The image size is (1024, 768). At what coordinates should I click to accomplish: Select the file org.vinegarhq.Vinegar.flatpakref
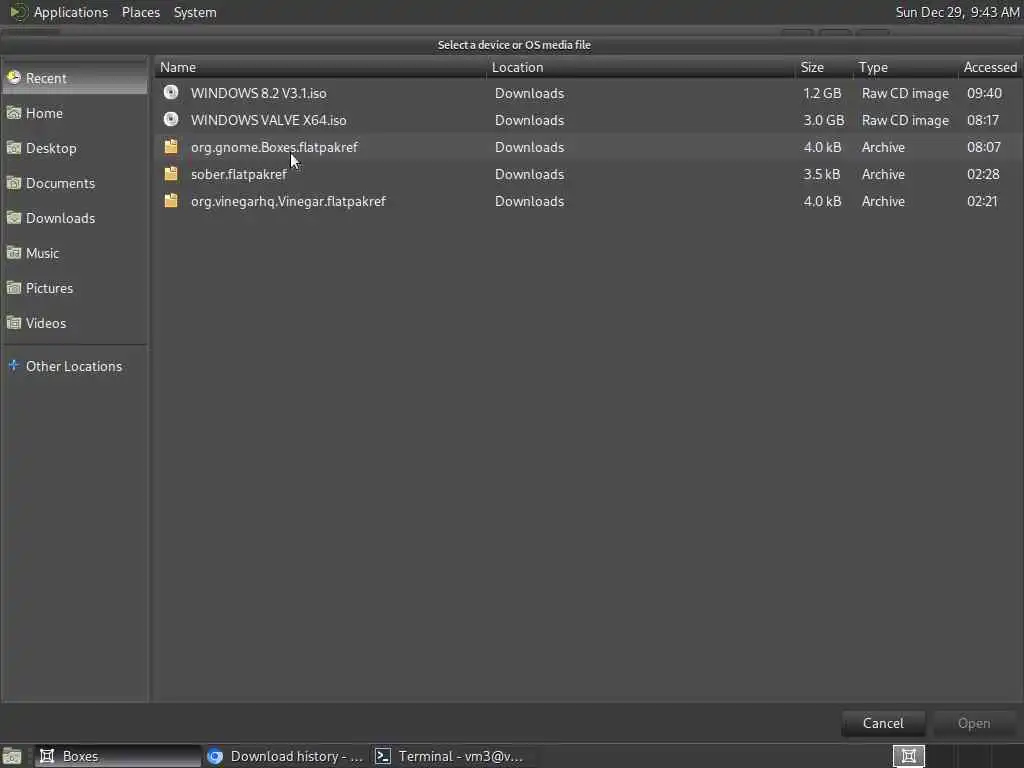pyautogui.click(x=588, y=201)
